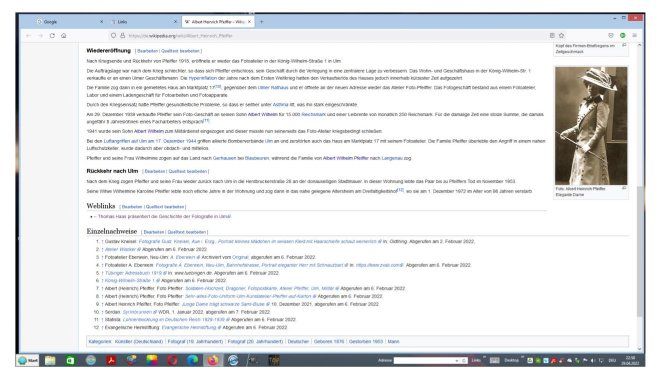The width and height of the screenshot is (663, 379).
Task: Open the Reichsmark link
Action: coord(313,114)
